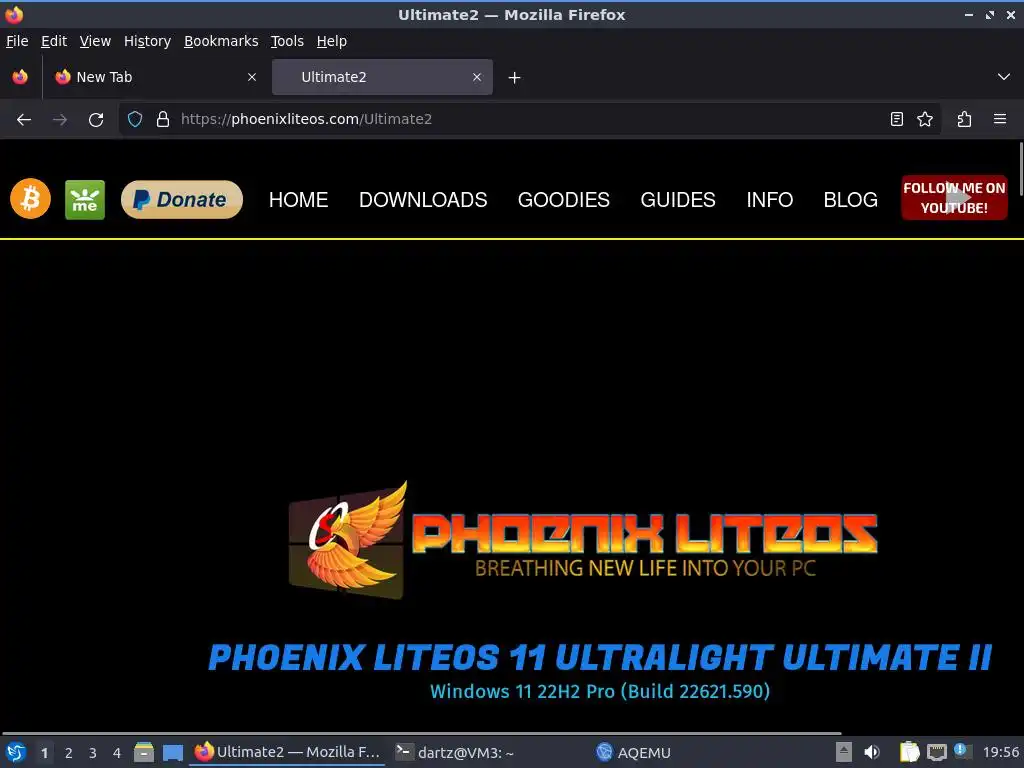
Task: Click Windows 11 22H2 Pro build text
Action: [600, 691]
